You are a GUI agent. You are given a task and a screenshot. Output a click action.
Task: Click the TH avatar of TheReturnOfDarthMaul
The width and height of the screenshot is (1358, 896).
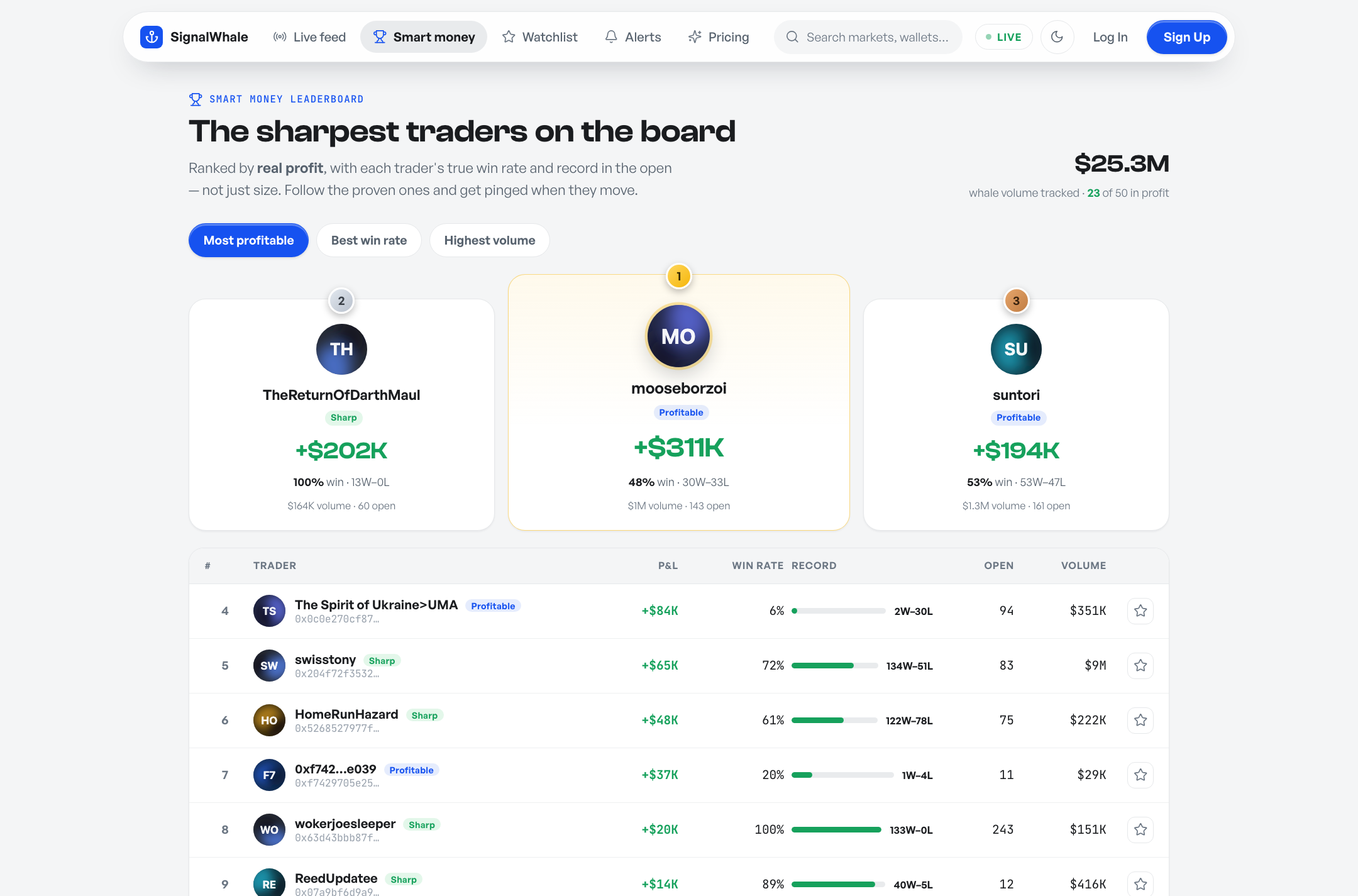341,349
